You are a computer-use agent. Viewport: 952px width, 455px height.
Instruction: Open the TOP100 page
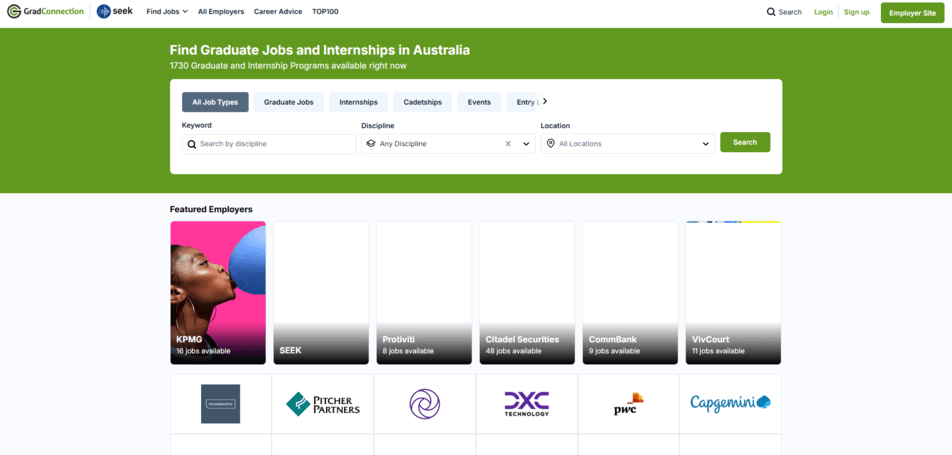coord(325,12)
